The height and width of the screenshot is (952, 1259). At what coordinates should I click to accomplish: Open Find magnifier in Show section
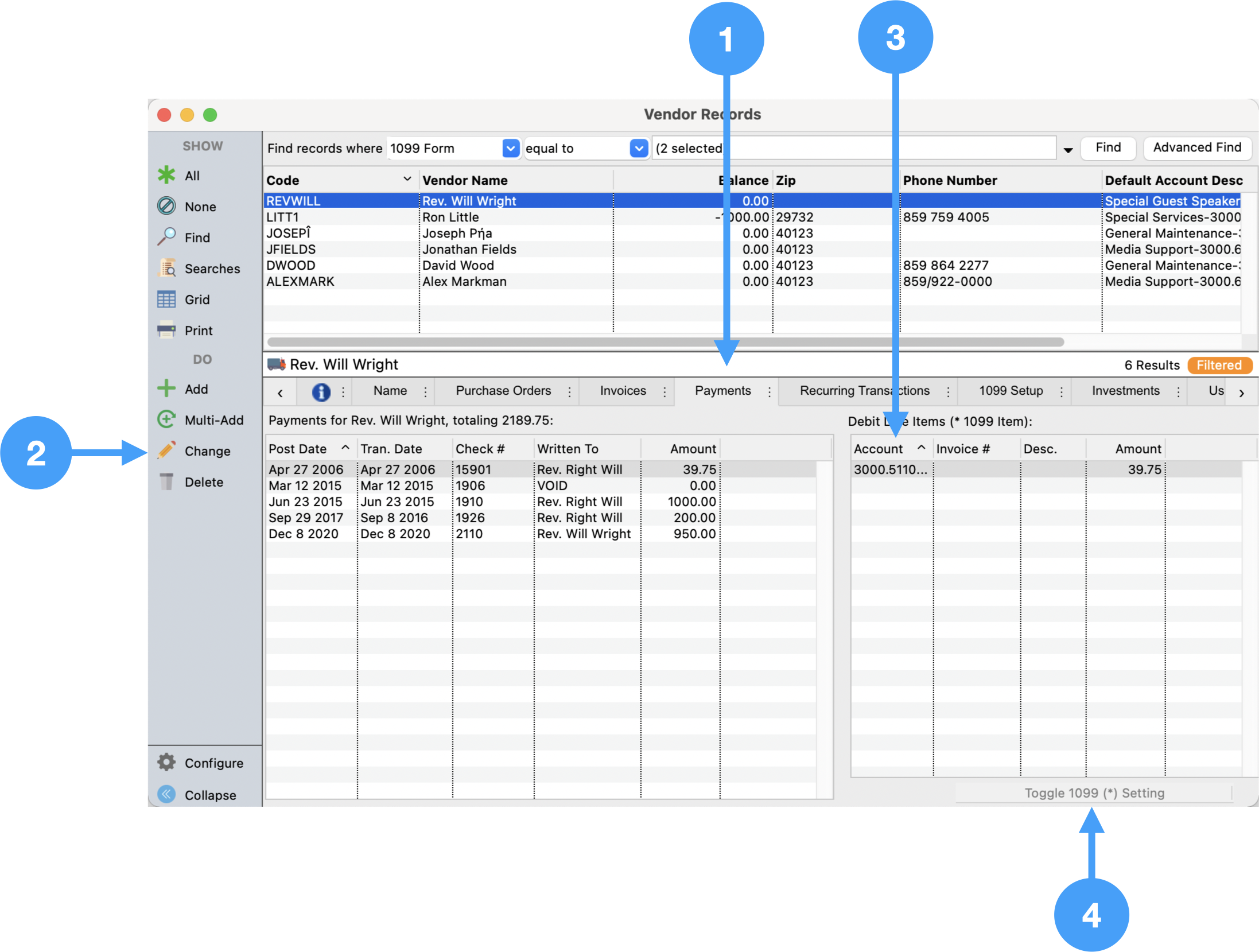pyautogui.click(x=166, y=237)
